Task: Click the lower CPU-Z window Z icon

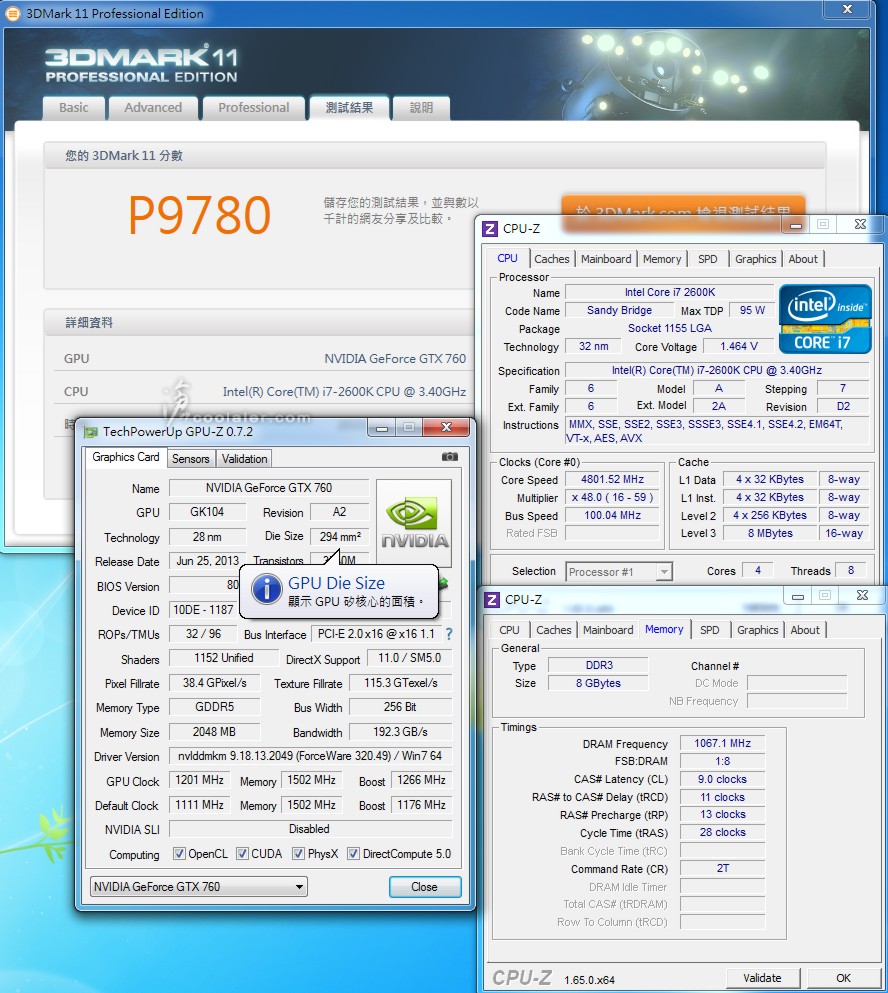Action: [x=492, y=599]
